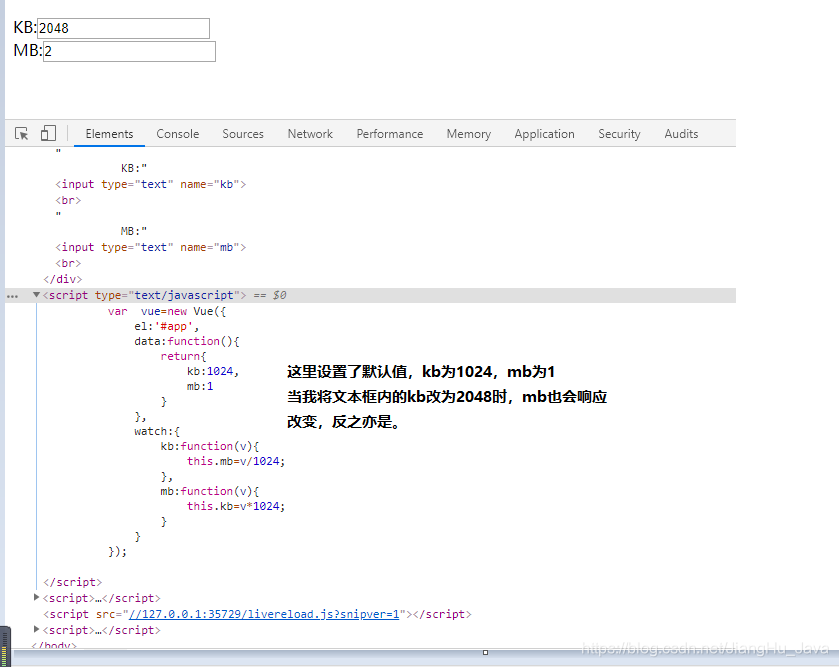This screenshot has height=667, width=839.
Task: Switch to the Application tab
Action: pos(544,134)
